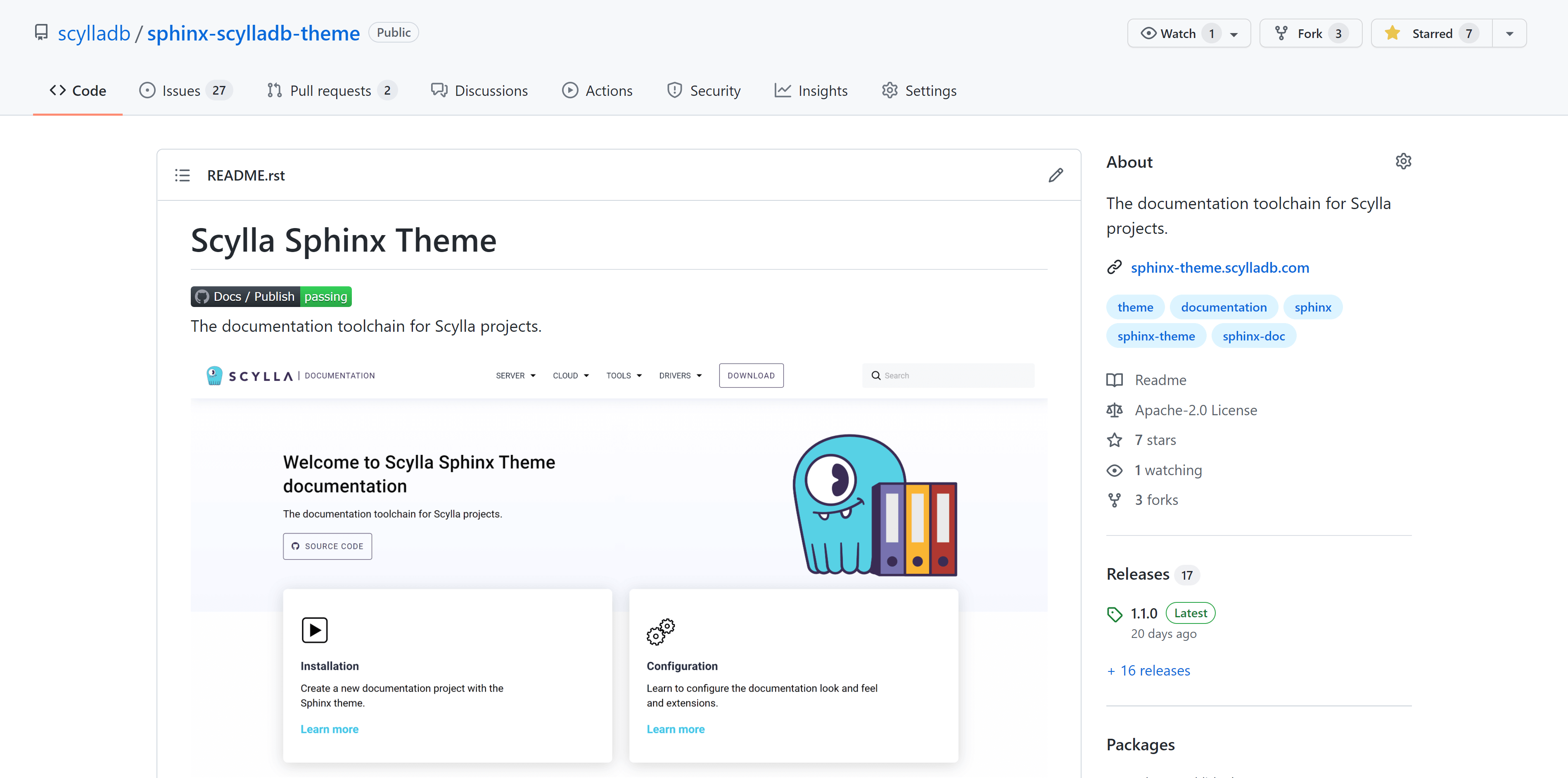Click the fork icon beside 3 forks
Screen dimensions: 1568x778
[1115, 500]
